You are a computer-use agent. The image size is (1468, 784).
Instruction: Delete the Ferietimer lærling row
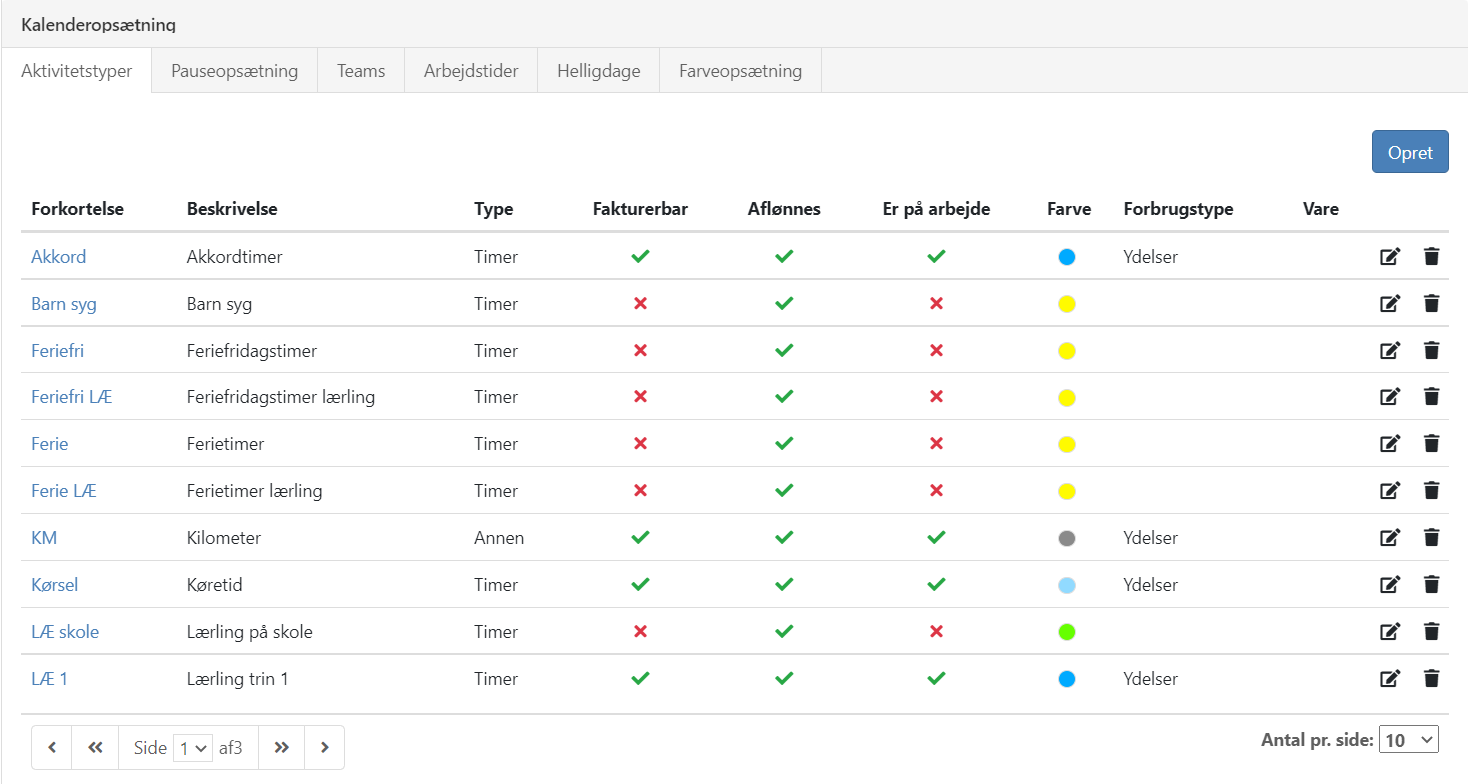[1431, 491]
